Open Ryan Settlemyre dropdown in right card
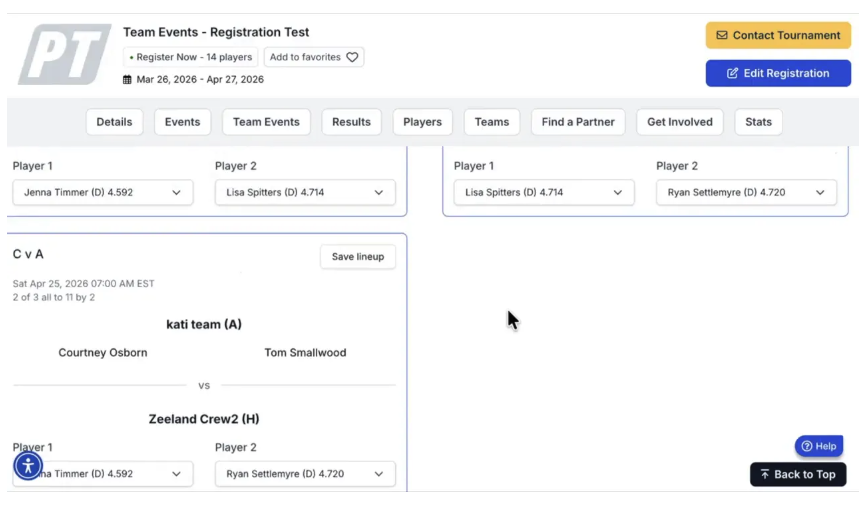Image resolution: width=866 pixels, height=507 pixels. pos(746,192)
